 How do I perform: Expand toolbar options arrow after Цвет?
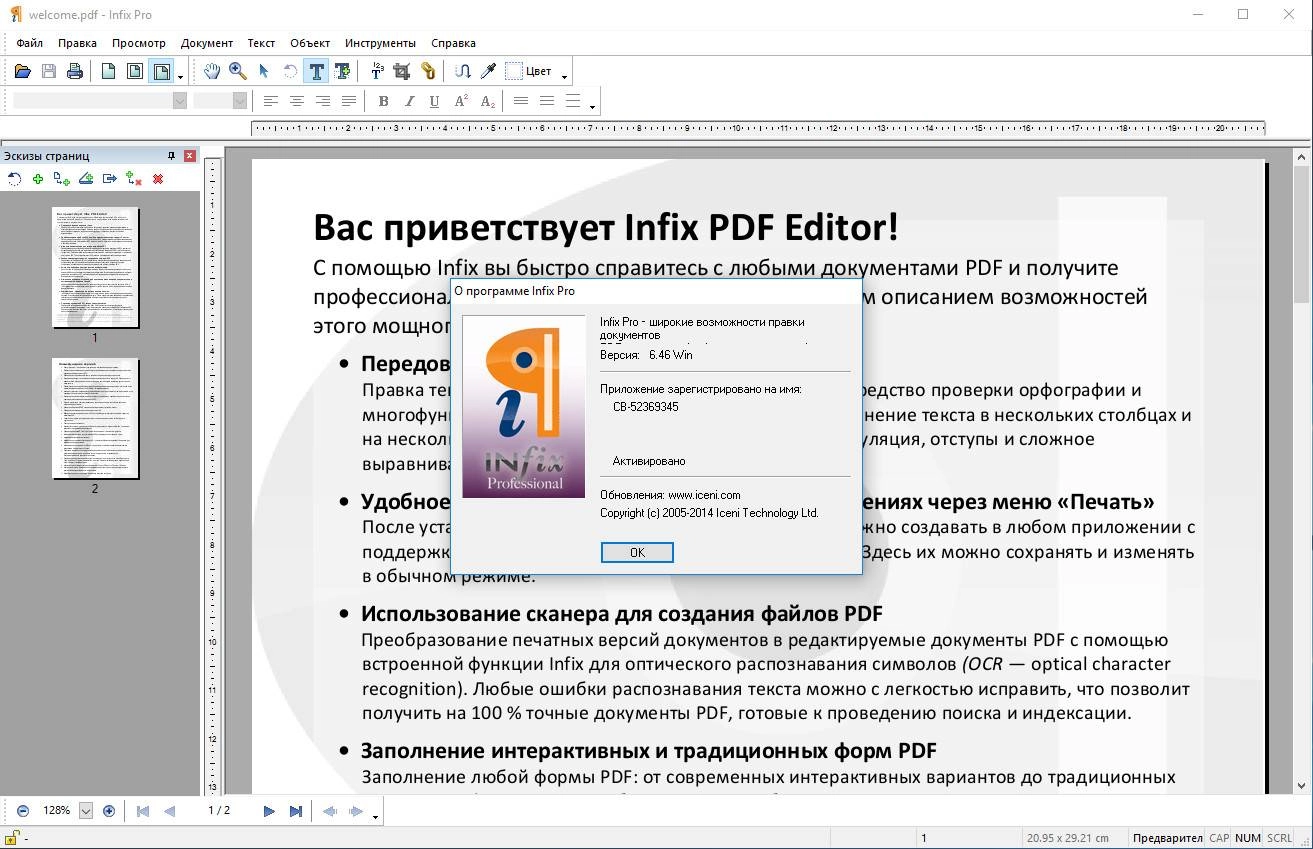[x=565, y=77]
